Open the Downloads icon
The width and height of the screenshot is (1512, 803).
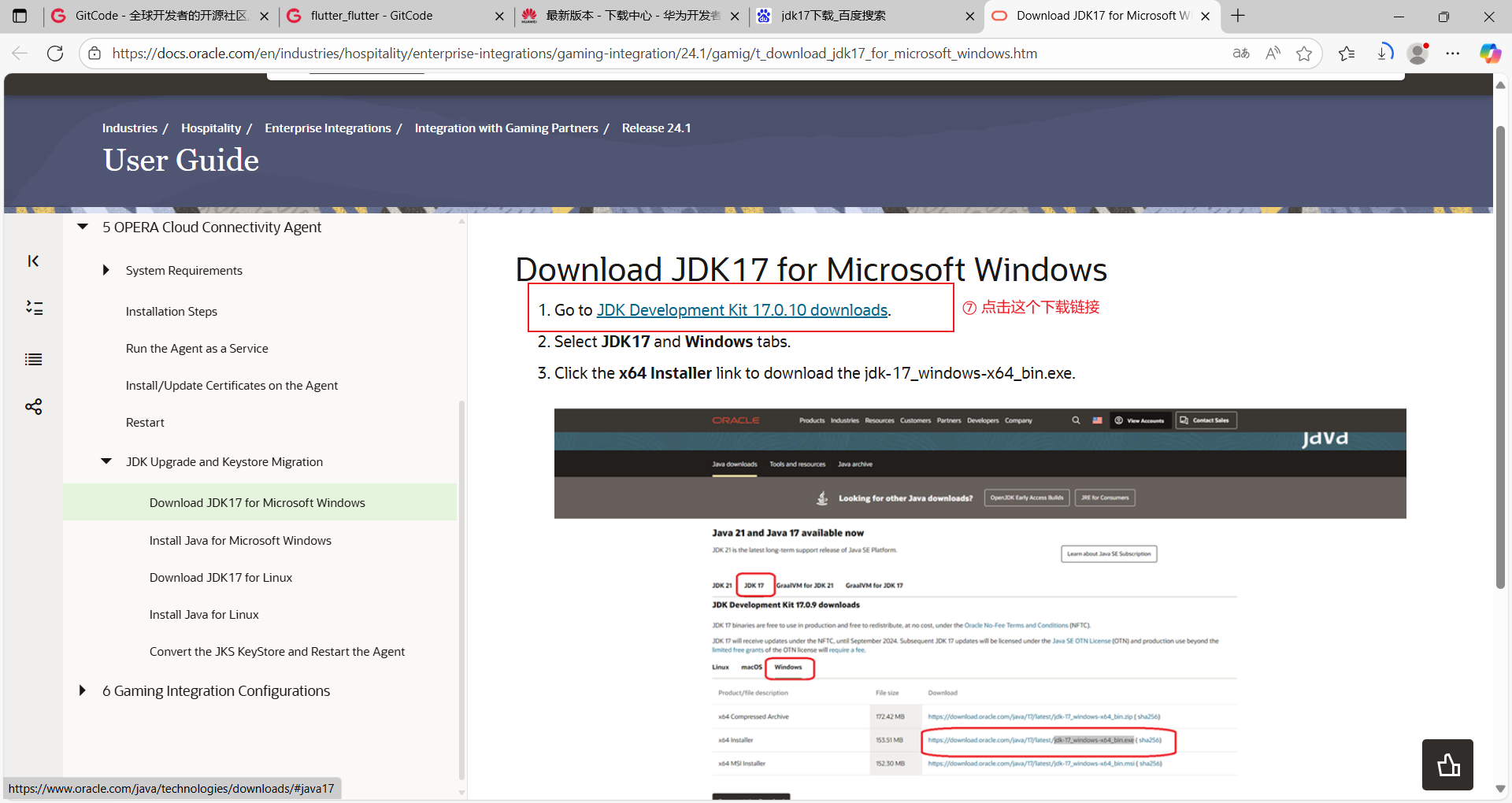[1384, 54]
